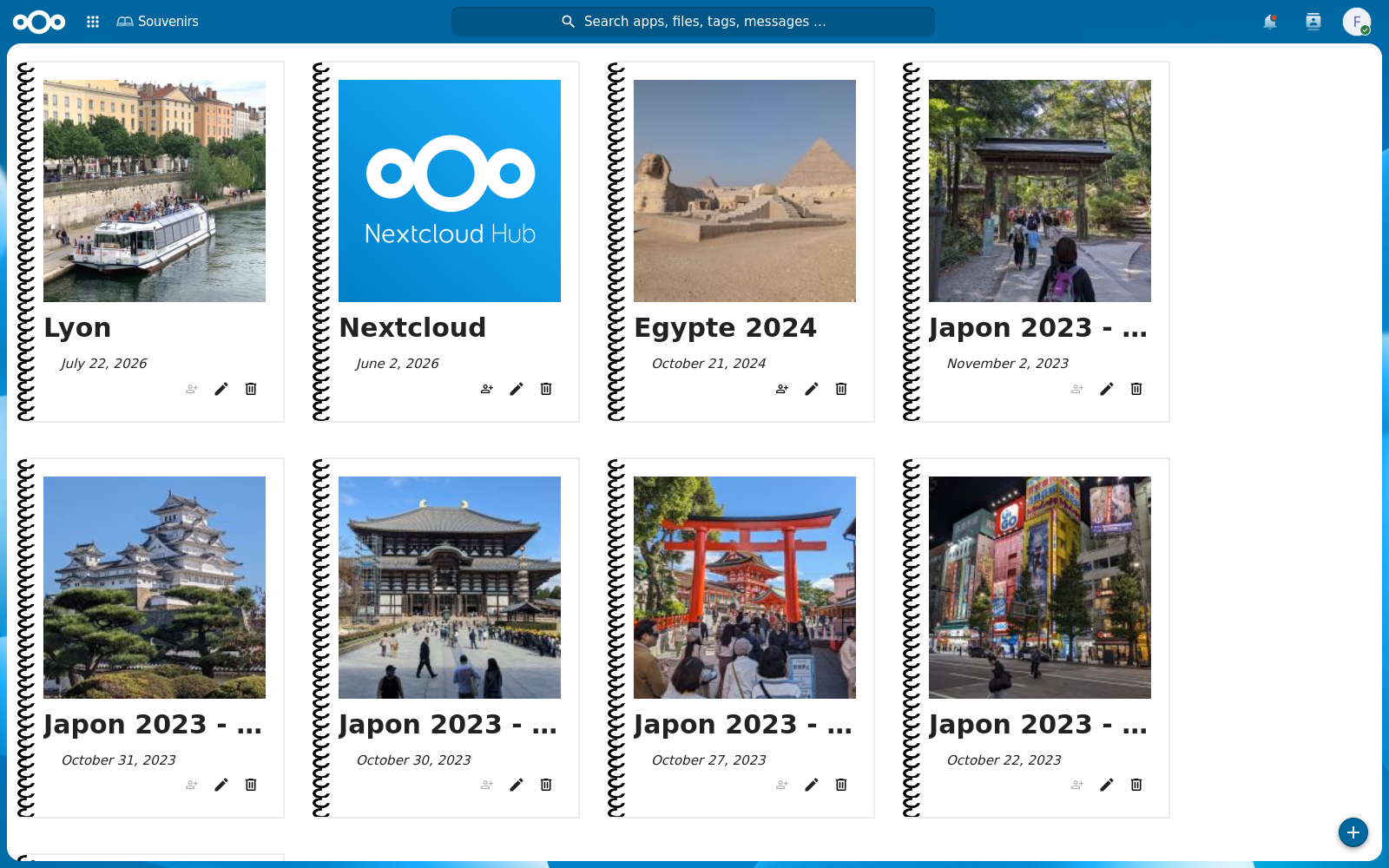The height and width of the screenshot is (868, 1389).
Task: Edit the Lyon album
Action: tap(221, 389)
